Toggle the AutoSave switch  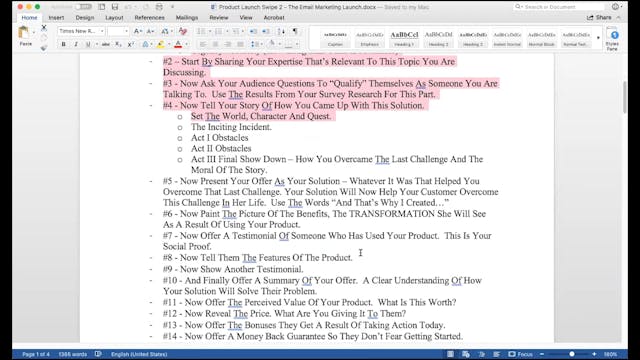[83, 7]
